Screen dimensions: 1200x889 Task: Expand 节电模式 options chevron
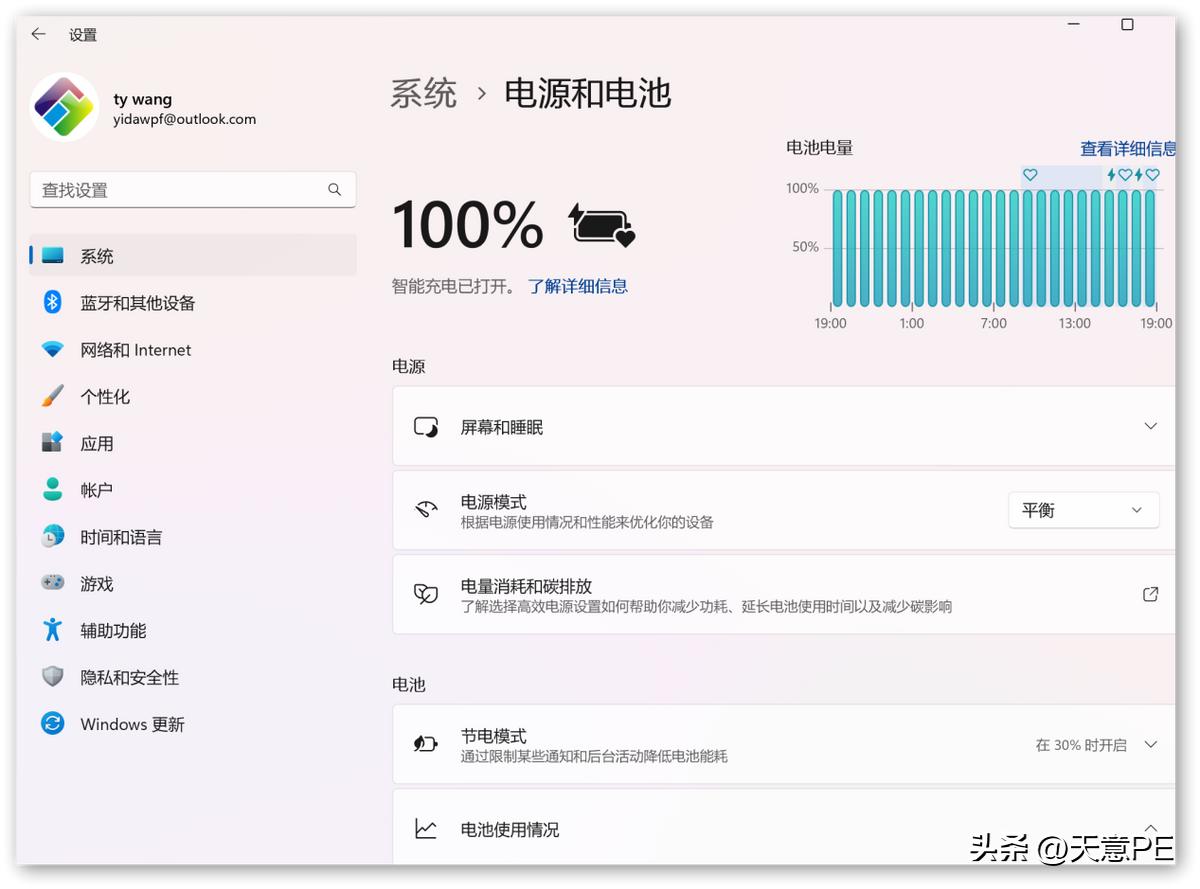tap(1150, 744)
